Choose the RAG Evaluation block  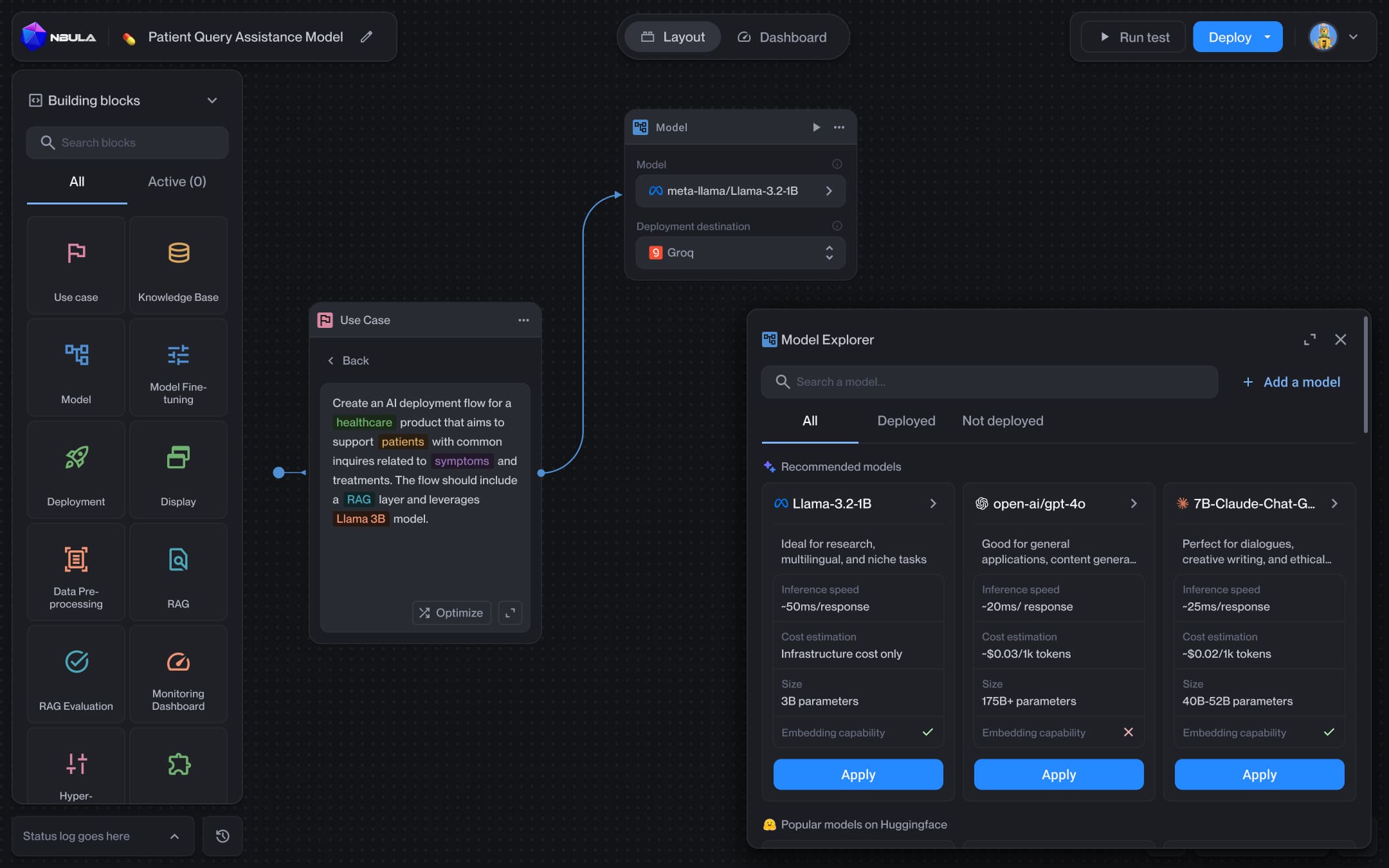76,674
